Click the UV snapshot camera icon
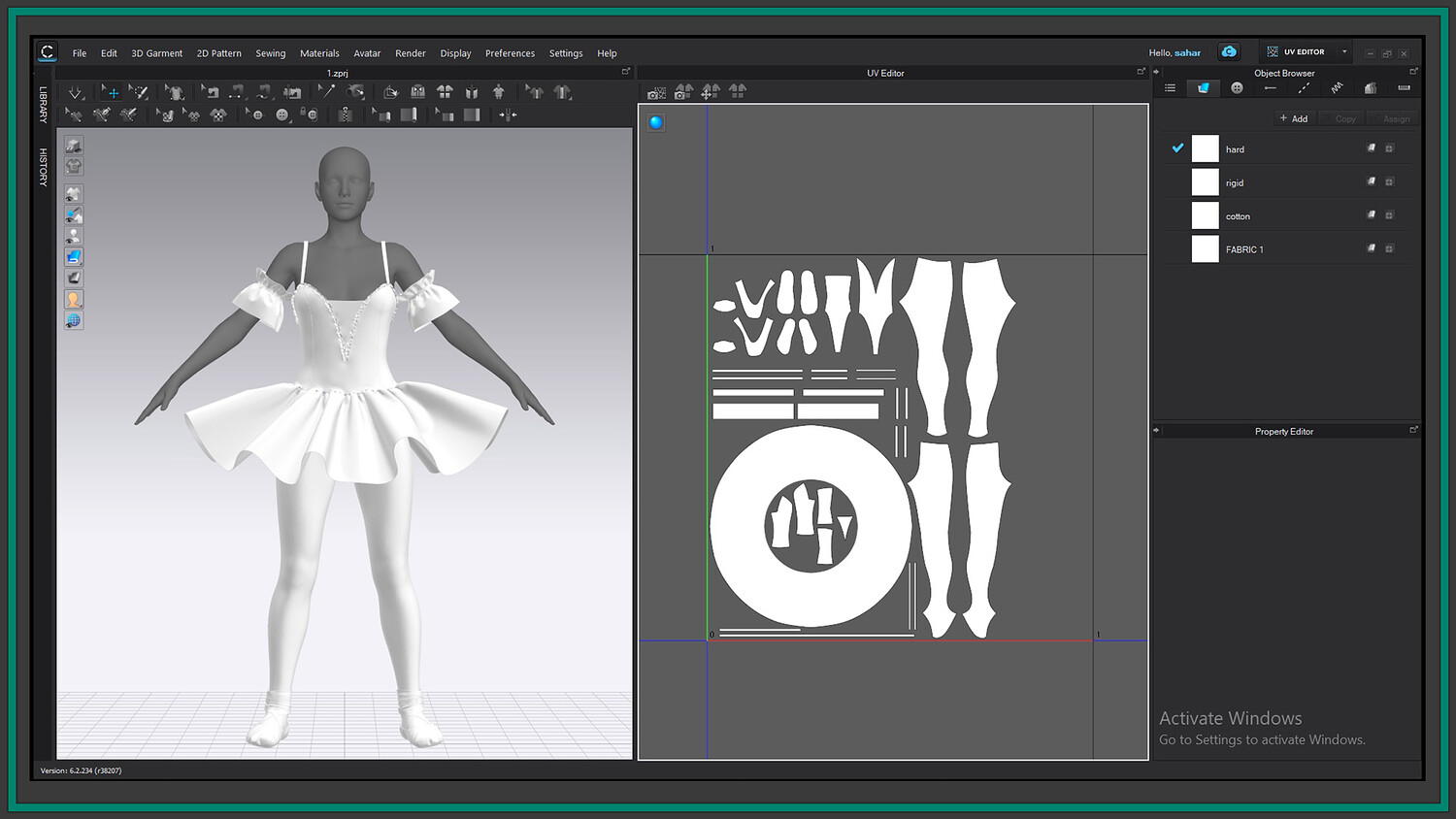1456x819 pixels. [x=657, y=92]
